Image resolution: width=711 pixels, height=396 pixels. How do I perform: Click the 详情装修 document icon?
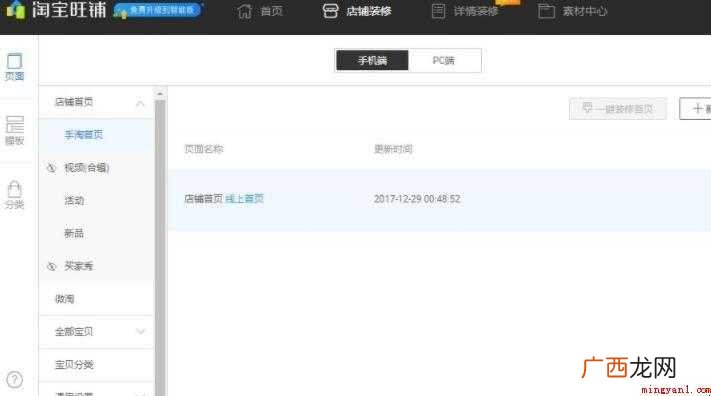(438, 11)
